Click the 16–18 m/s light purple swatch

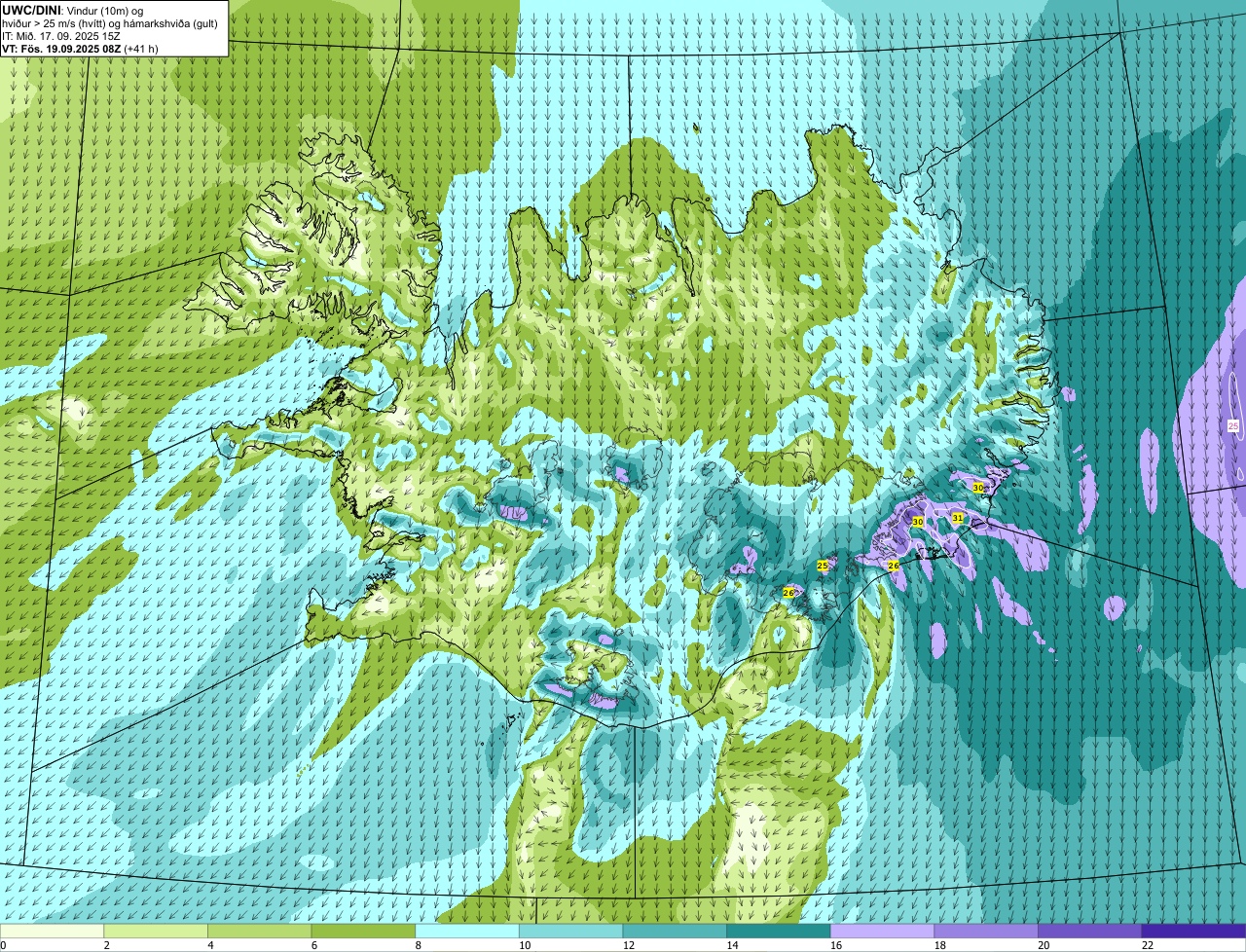pos(882,931)
